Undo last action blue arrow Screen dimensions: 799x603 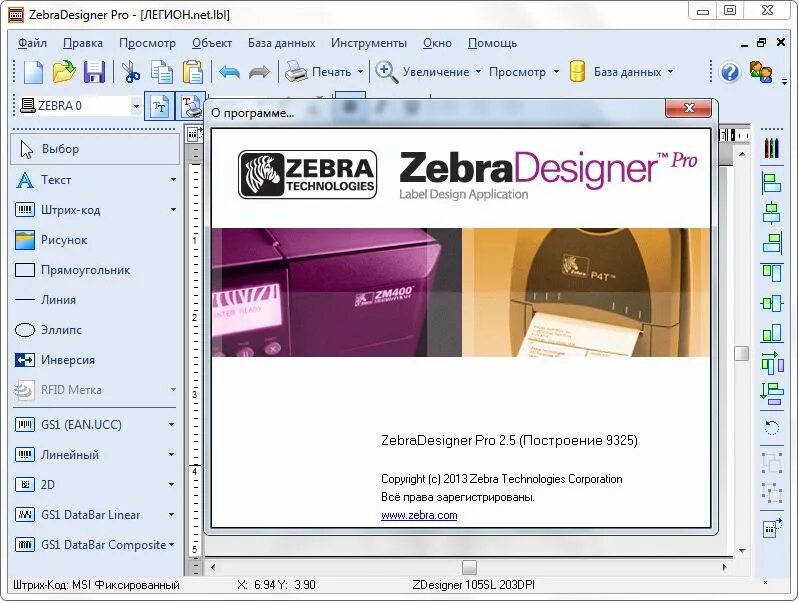pyautogui.click(x=229, y=72)
